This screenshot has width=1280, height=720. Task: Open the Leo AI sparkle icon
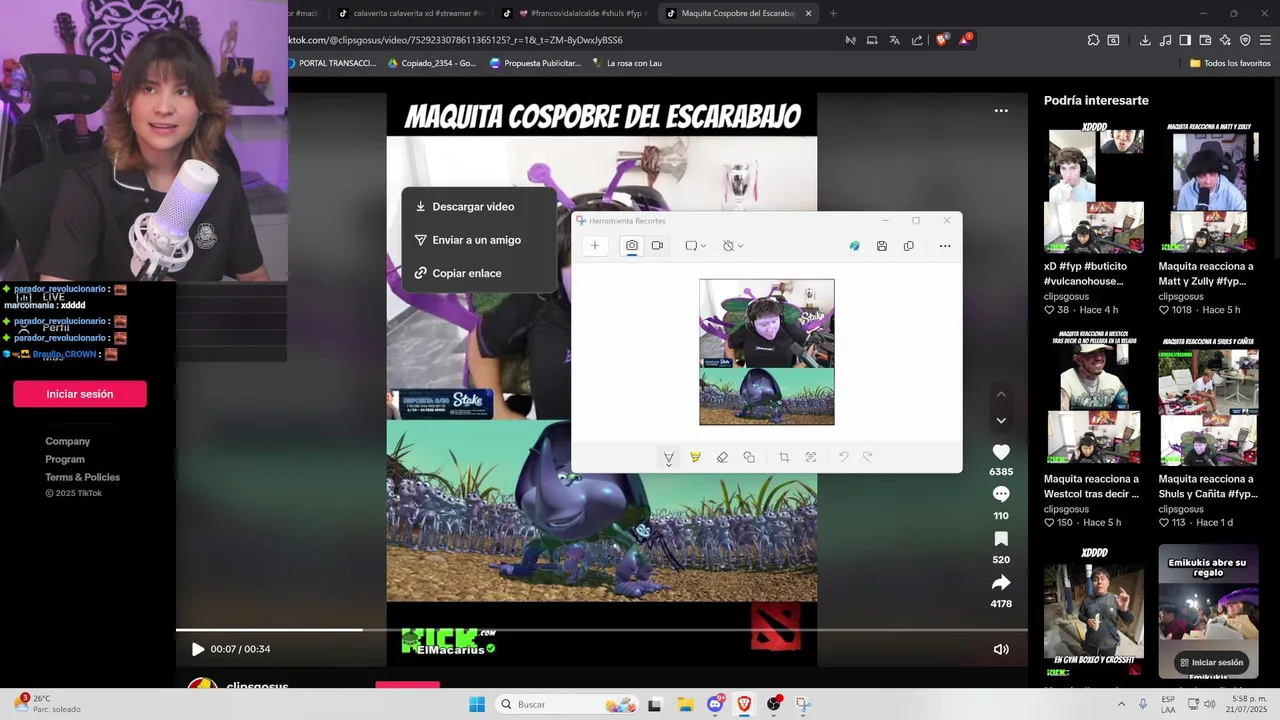tap(1225, 40)
